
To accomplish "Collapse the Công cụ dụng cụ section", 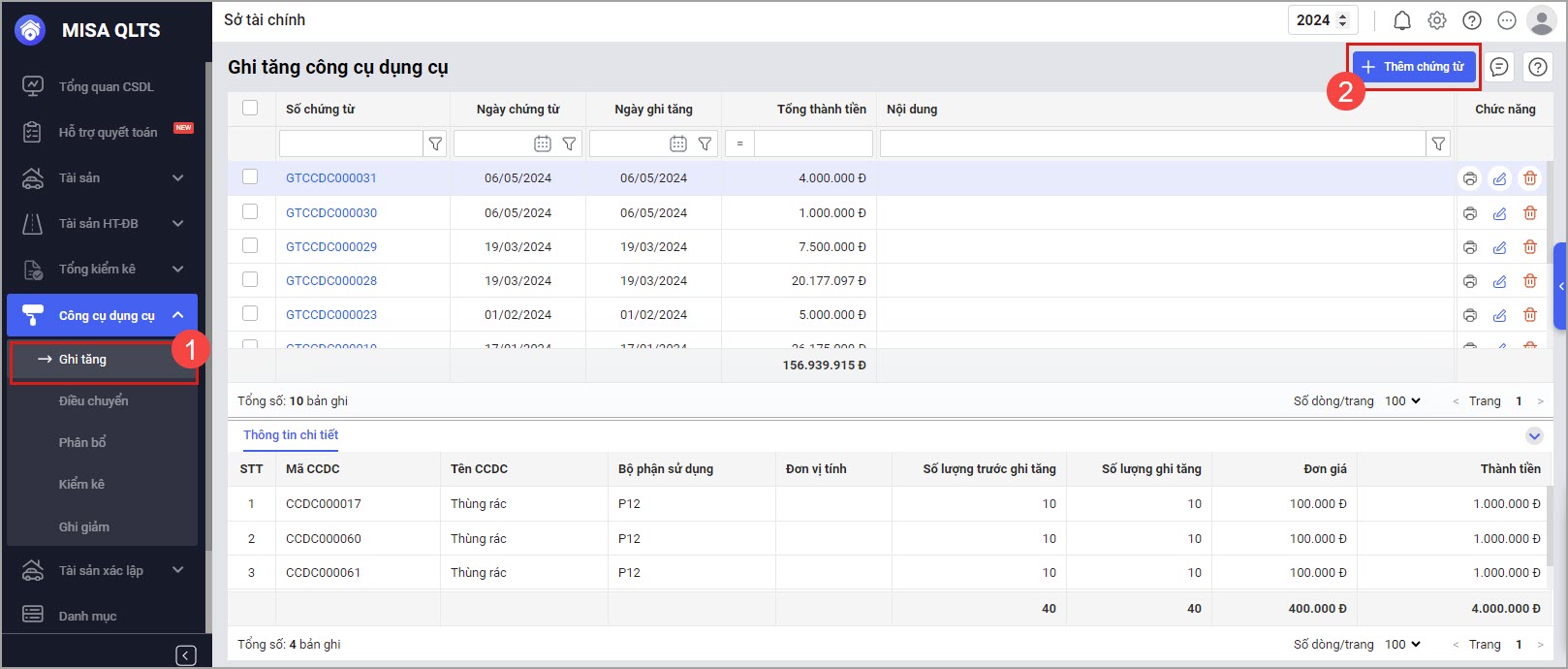I will point(177,315).
